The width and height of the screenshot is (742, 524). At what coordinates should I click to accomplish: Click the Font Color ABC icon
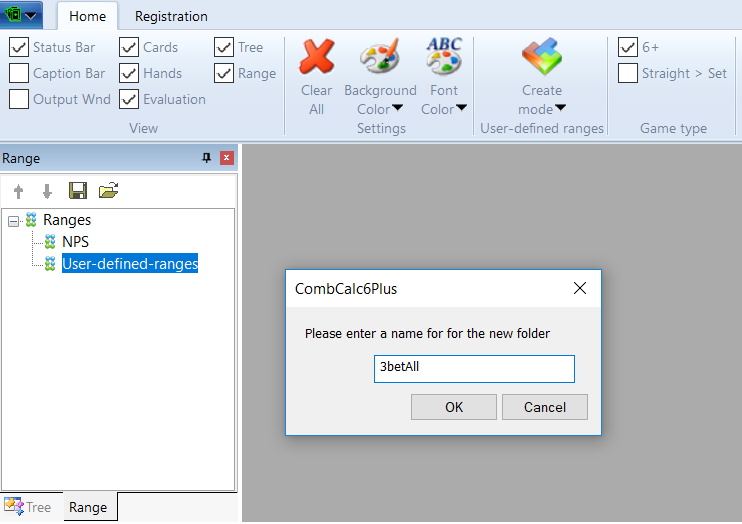tap(443, 57)
